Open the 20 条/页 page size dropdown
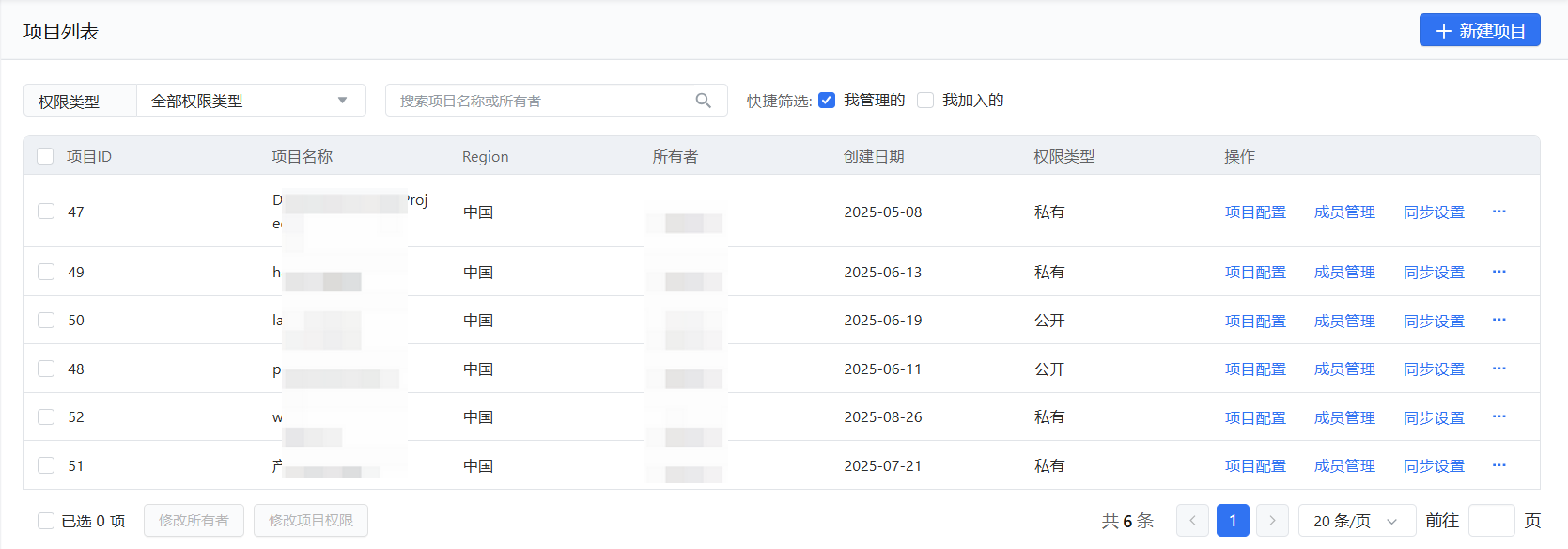 tap(1356, 520)
